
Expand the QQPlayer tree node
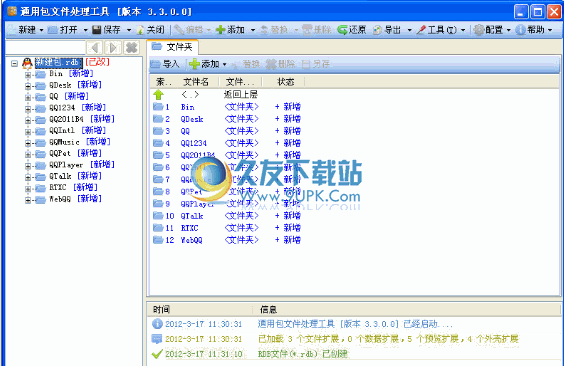click(x=28, y=166)
